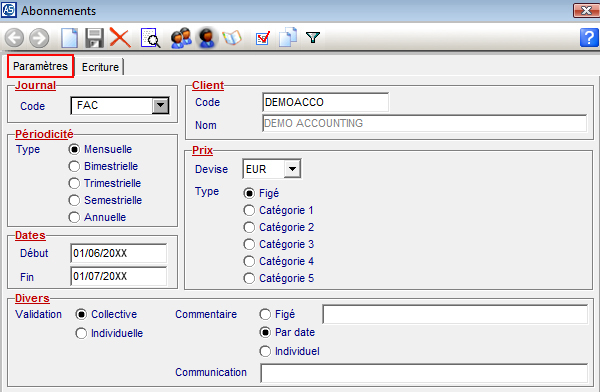The width and height of the screenshot is (600, 392).
Task: Close the Abonnements window
Action: click(586, 10)
